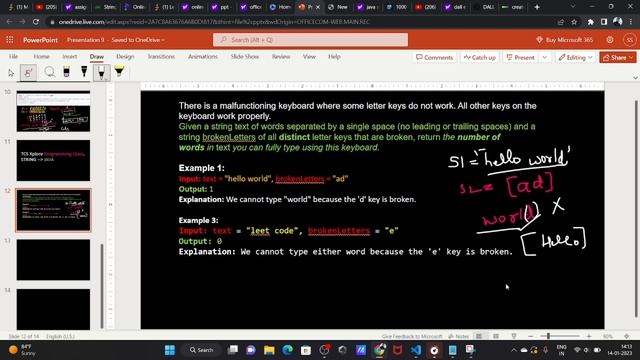Open the settings gear in the header

click(x=610, y=40)
